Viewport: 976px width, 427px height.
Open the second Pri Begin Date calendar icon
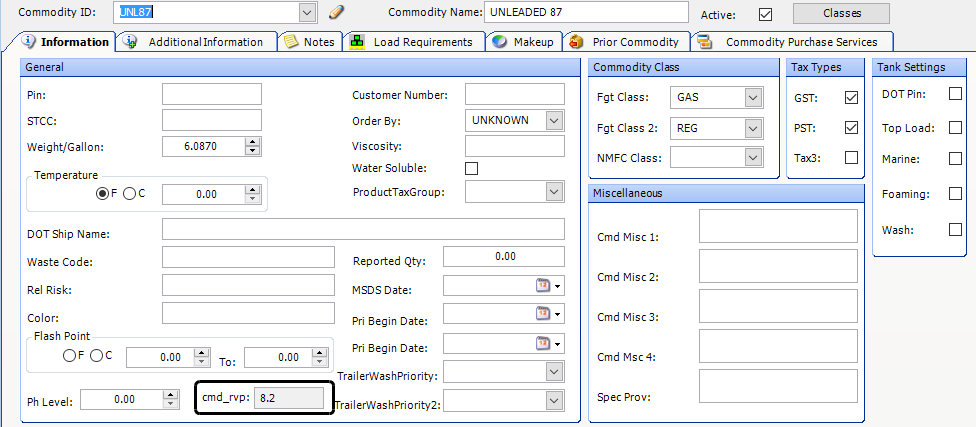543,343
